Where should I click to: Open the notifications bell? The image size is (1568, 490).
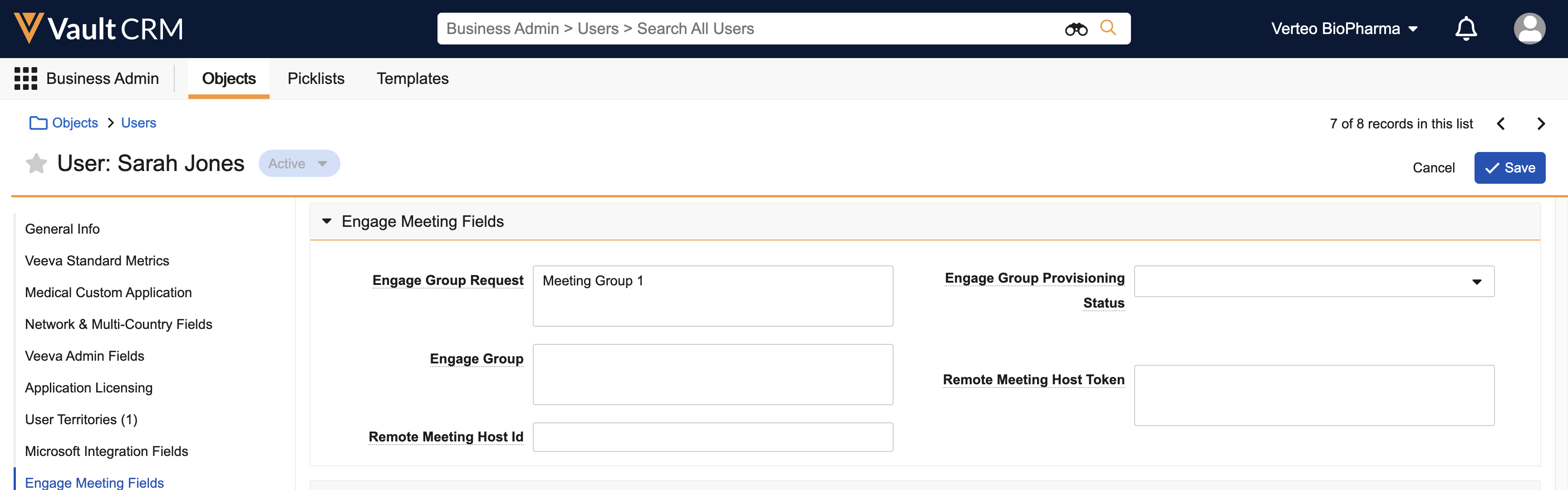coord(1466,29)
